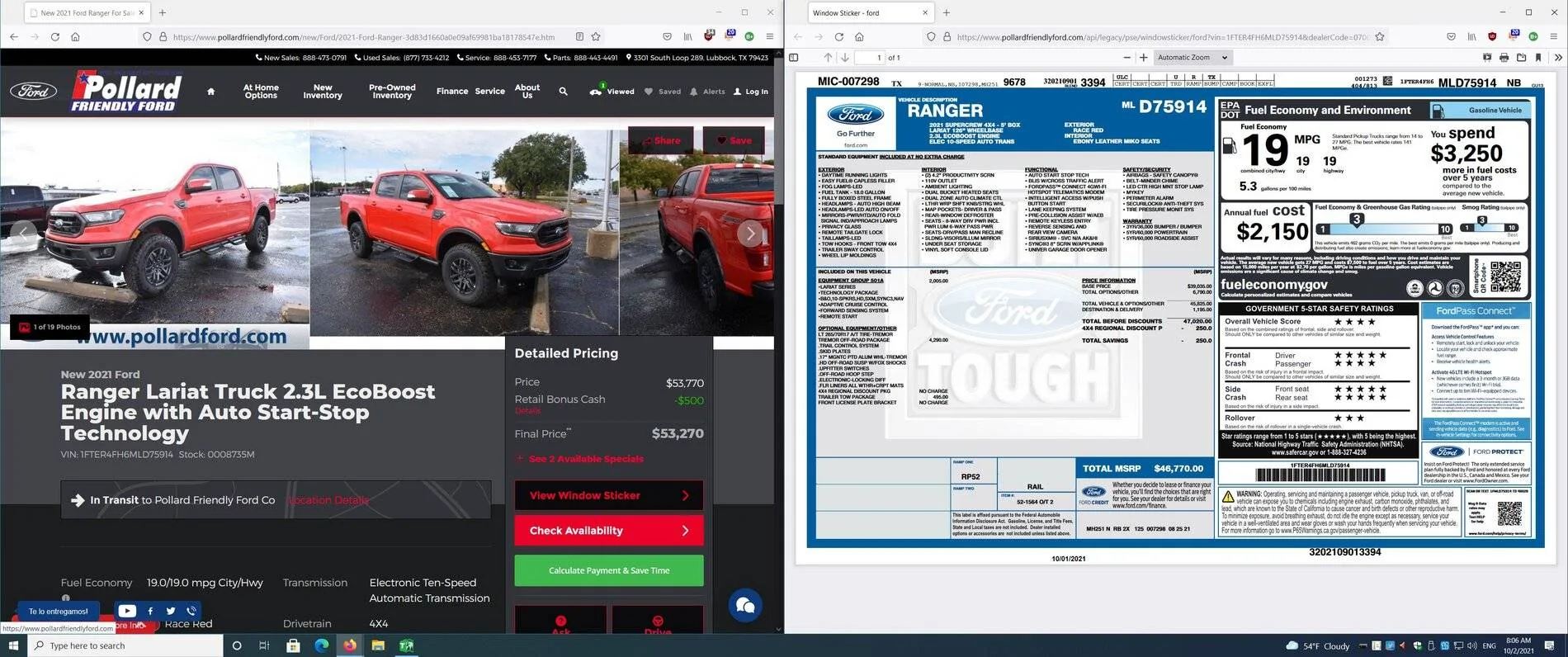The image size is (1568, 657).
Task: Toggle reader view in left window address bar
Action: pos(579,36)
